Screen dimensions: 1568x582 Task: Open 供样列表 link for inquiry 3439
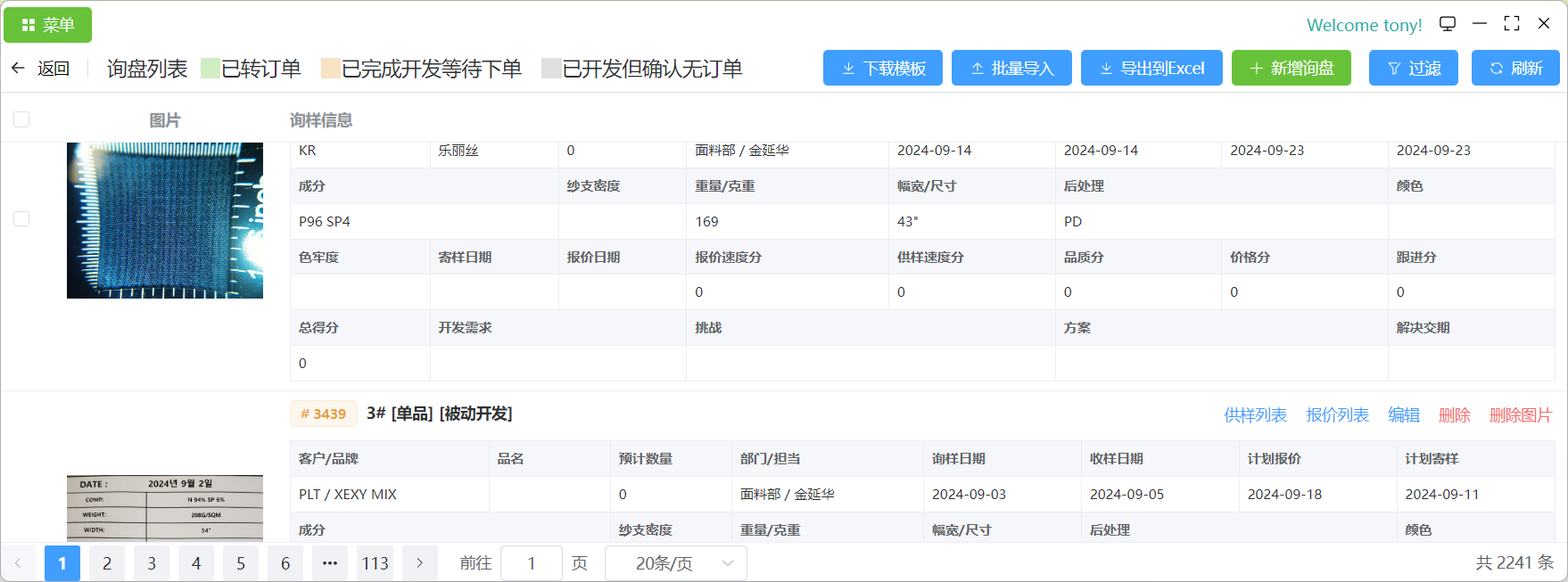tap(1255, 415)
